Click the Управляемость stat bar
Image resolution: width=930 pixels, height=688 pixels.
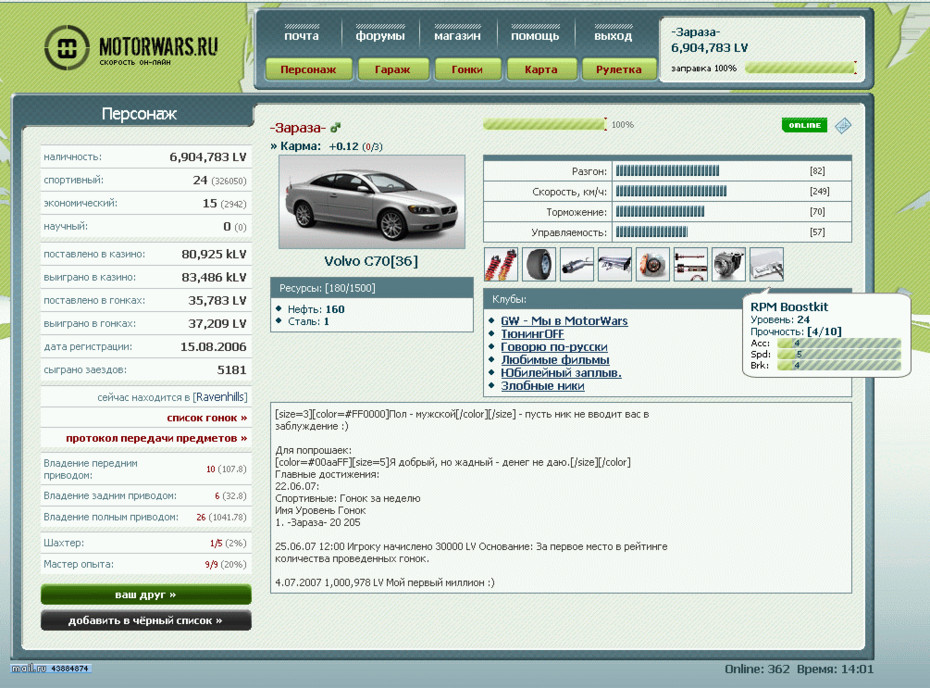pyautogui.click(x=652, y=232)
